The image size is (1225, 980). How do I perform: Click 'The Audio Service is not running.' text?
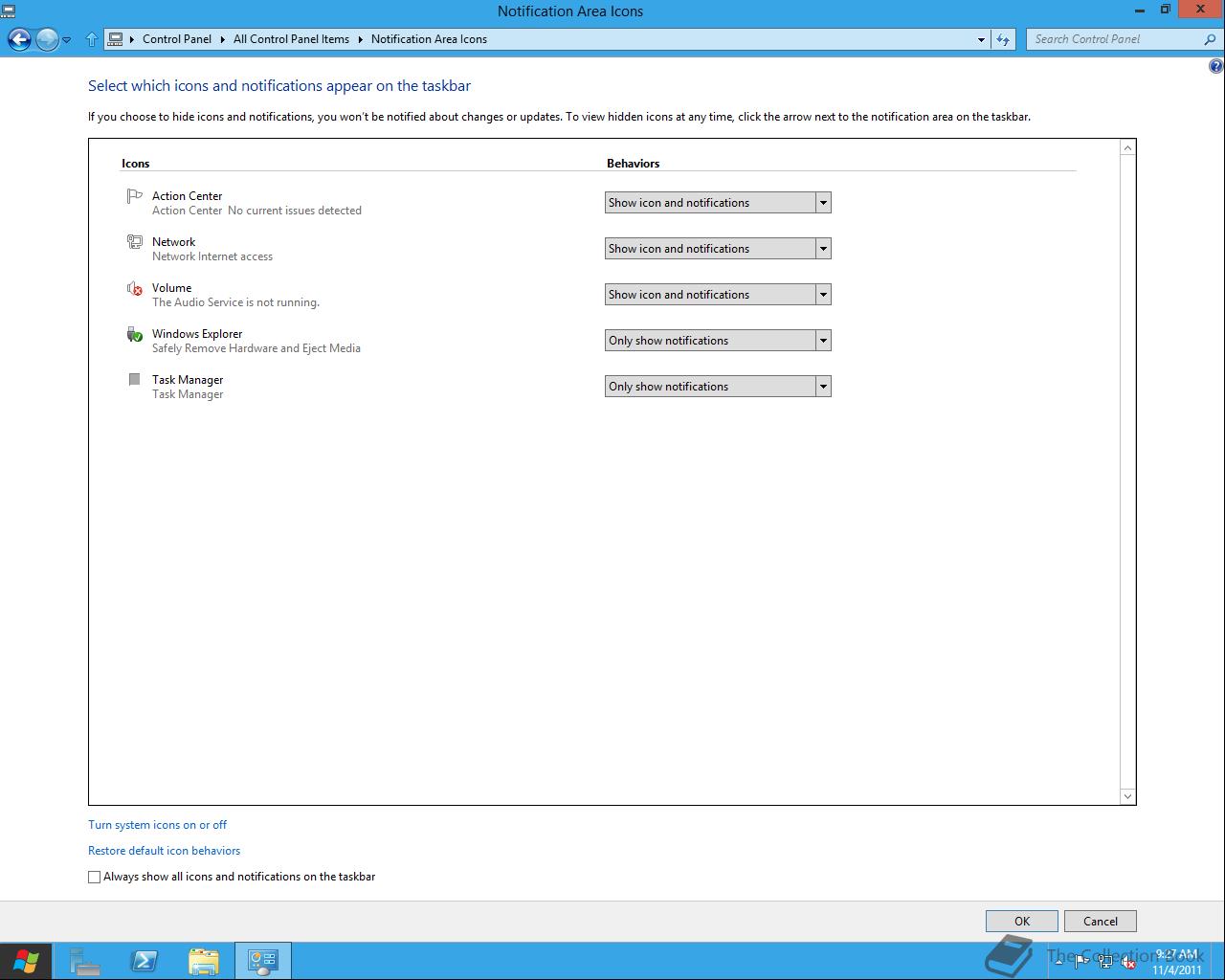(x=235, y=302)
